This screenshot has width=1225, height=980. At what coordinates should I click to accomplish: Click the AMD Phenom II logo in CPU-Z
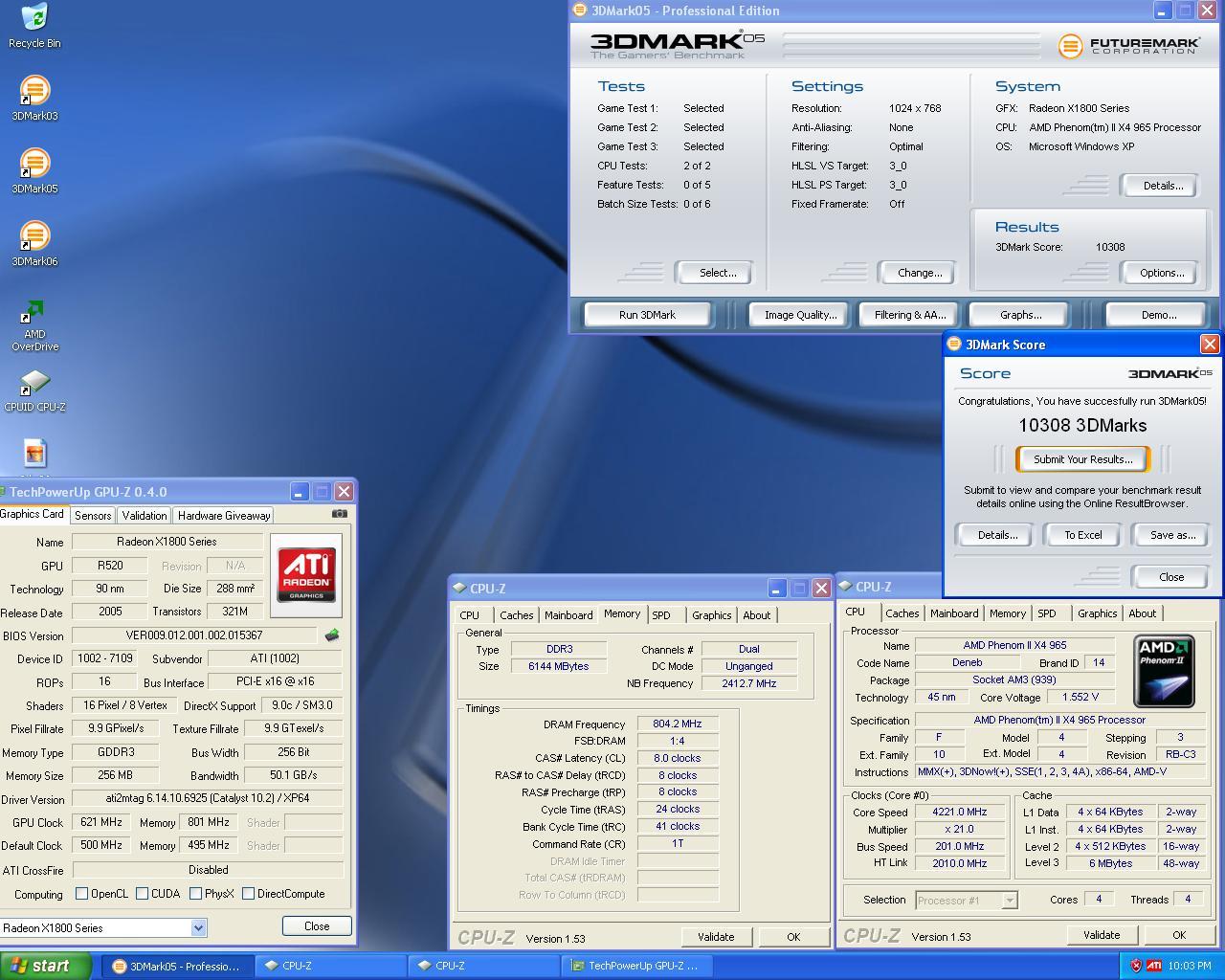[x=1164, y=671]
